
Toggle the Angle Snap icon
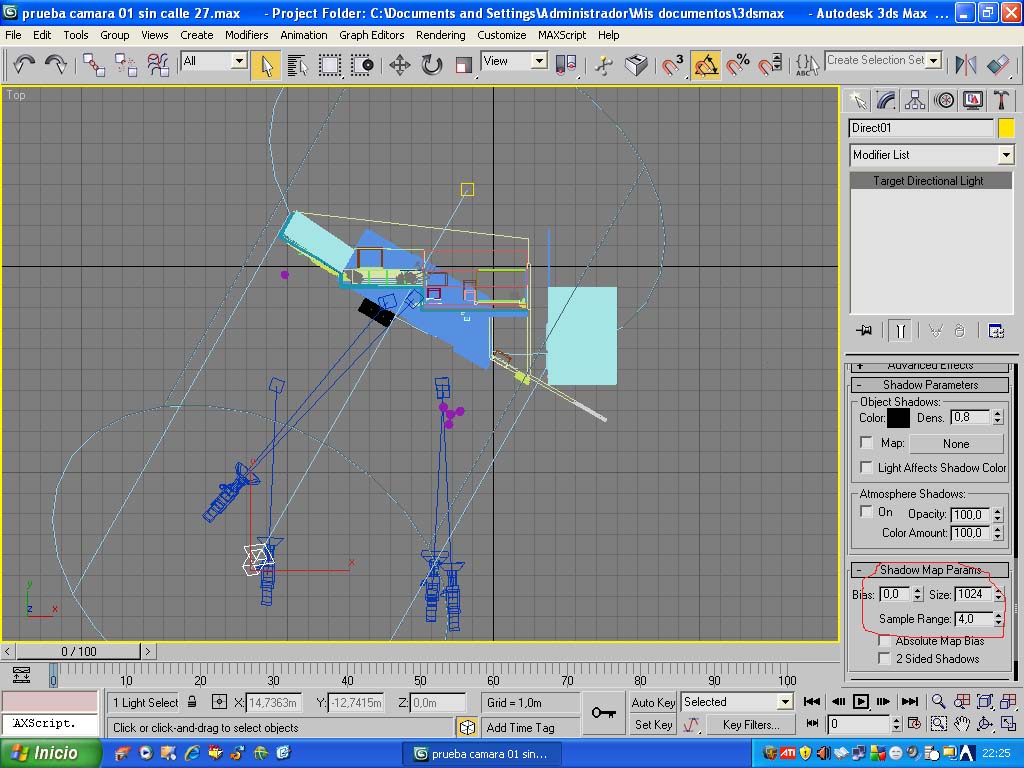point(706,66)
